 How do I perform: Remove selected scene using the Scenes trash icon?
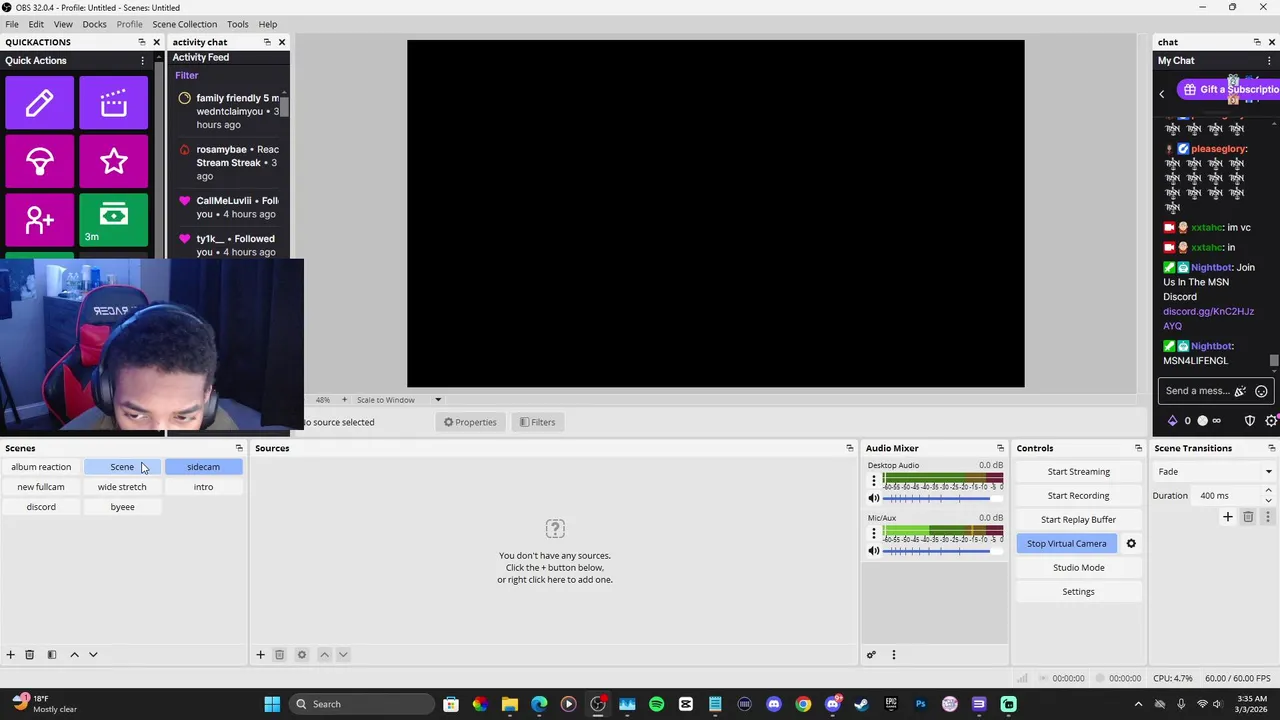coord(30,655)
